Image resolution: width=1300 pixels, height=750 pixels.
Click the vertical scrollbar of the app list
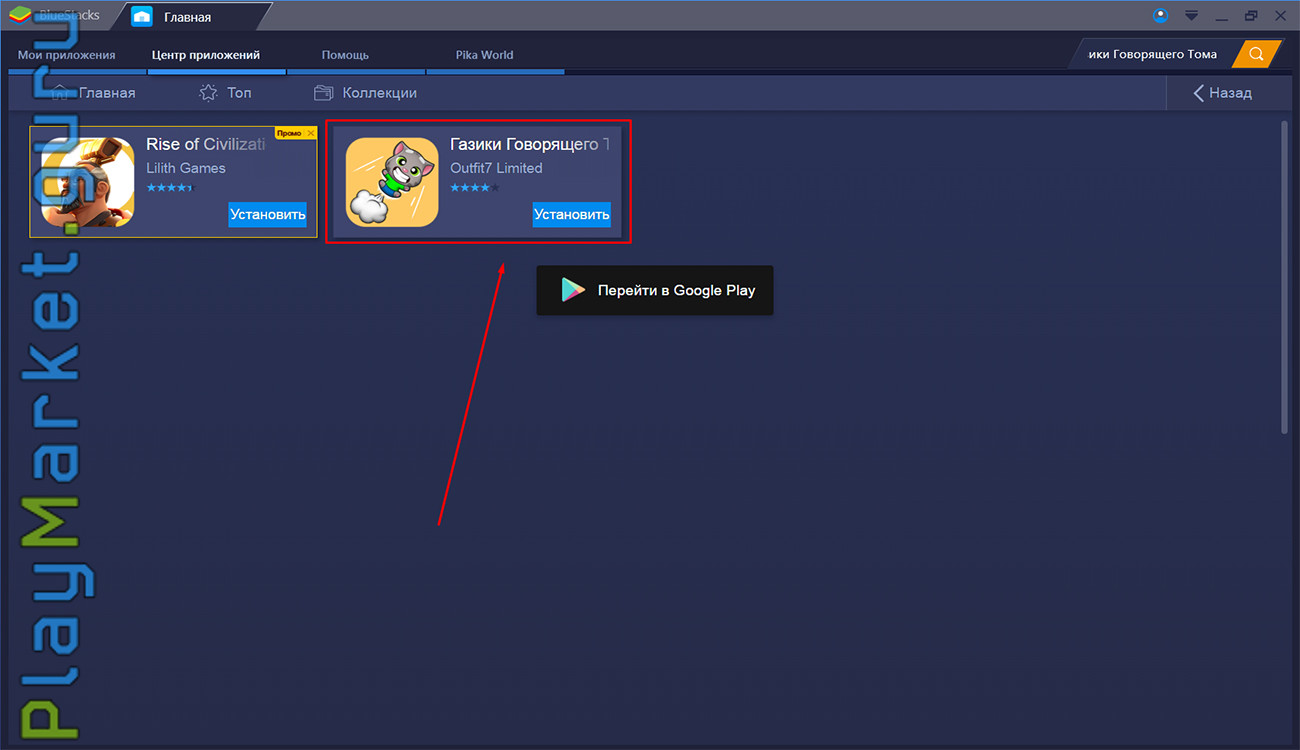1285,277
